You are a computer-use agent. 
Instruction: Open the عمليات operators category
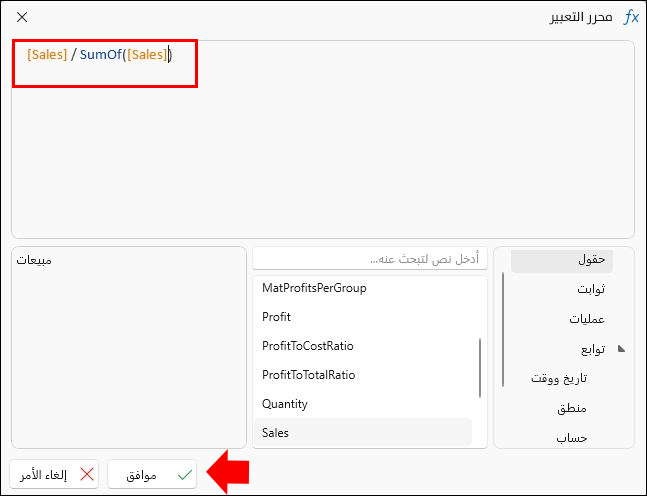[588, 319]
